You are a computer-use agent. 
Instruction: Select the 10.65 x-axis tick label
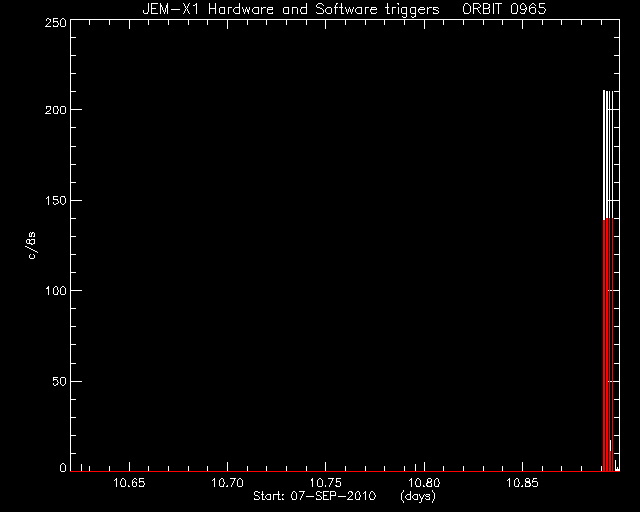(x=129, y=483)
